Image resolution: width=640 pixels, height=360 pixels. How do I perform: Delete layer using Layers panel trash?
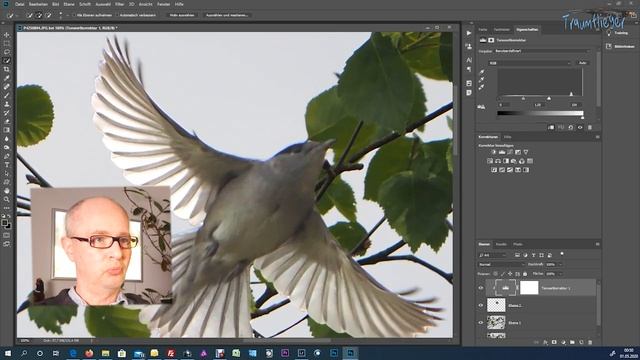click(x=590, y=342)
